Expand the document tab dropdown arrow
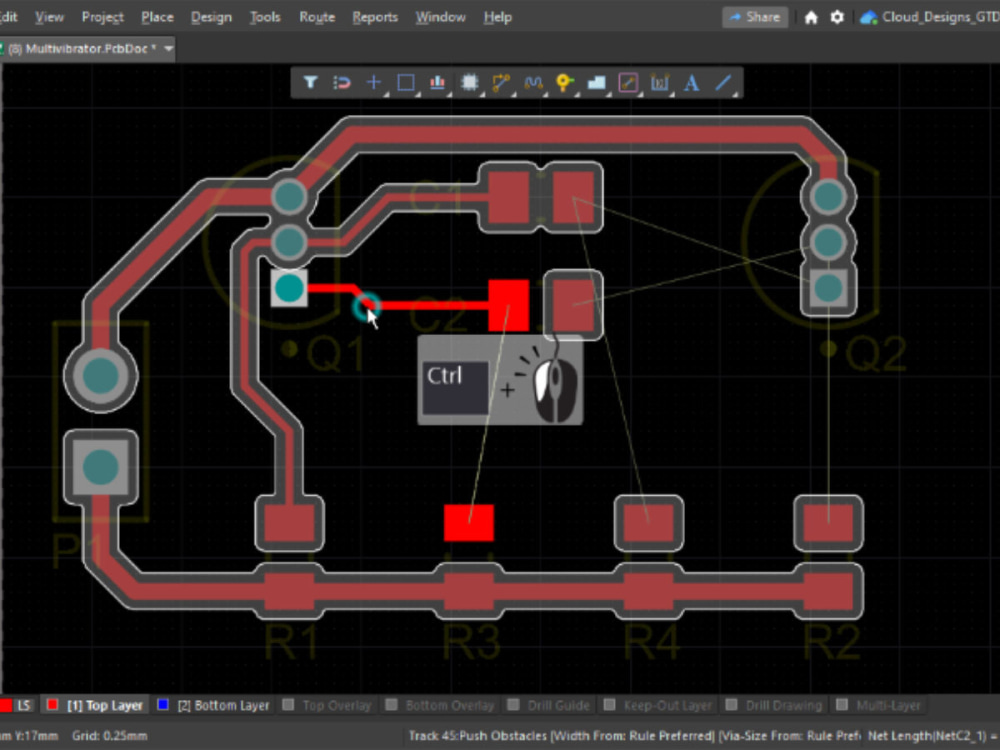Image resolution: width=1000 pixels, height=750 pixels. 168,48
